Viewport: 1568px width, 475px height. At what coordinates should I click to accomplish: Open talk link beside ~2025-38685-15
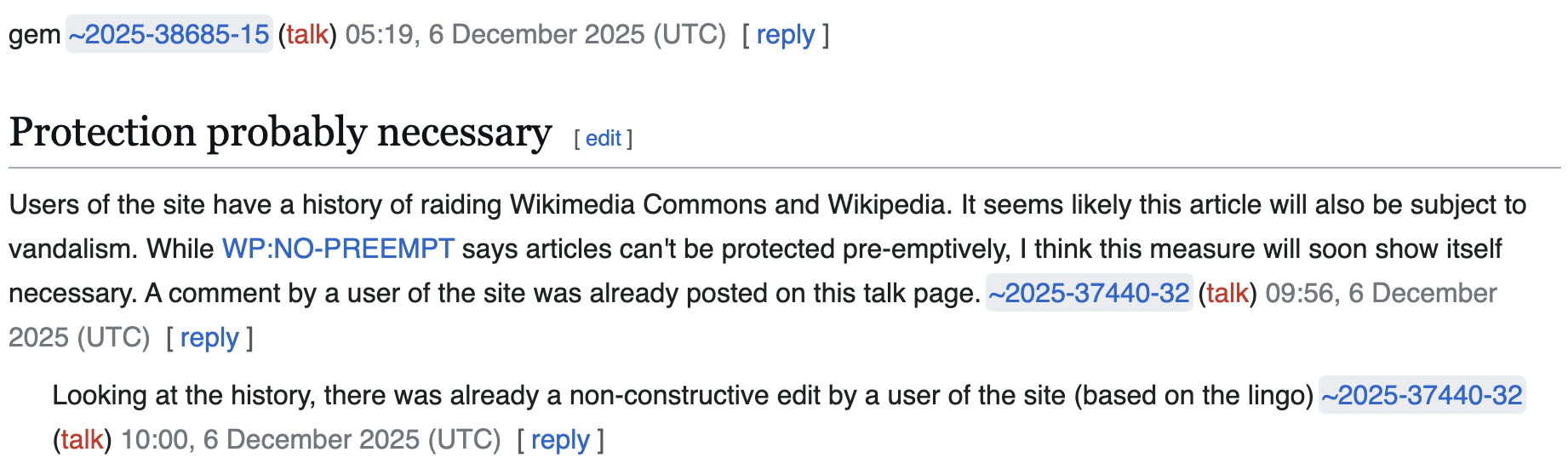pyautogui.click(x=306, y=35)
